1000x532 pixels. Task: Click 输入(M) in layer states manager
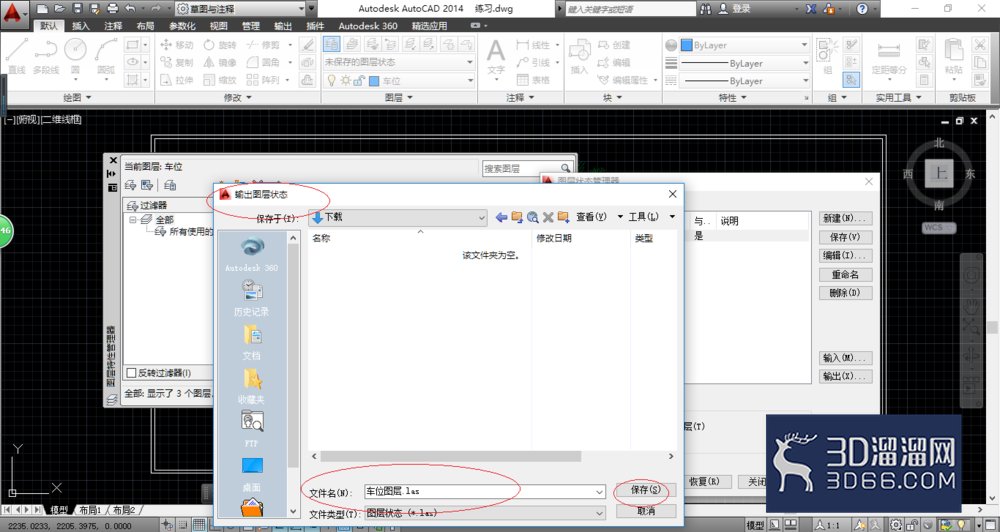845,358
